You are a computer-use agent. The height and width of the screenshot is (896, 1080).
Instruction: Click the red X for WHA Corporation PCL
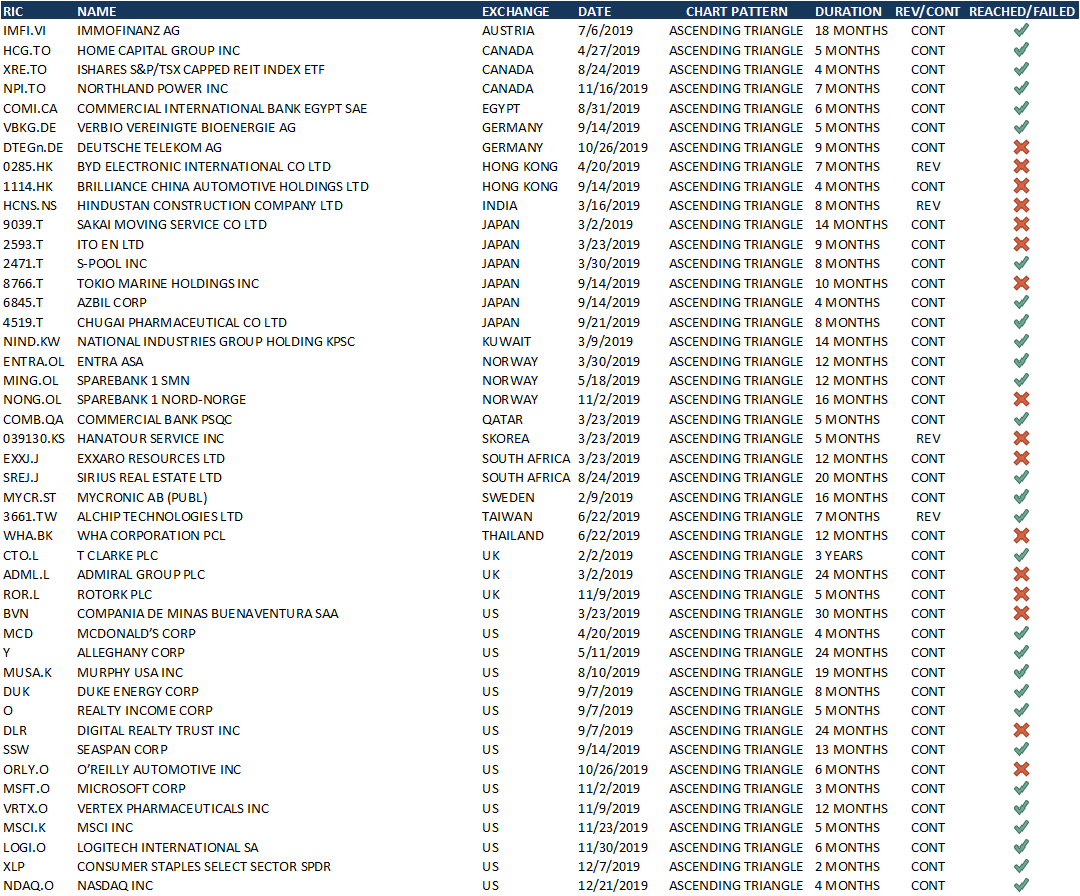[1021, 536]
